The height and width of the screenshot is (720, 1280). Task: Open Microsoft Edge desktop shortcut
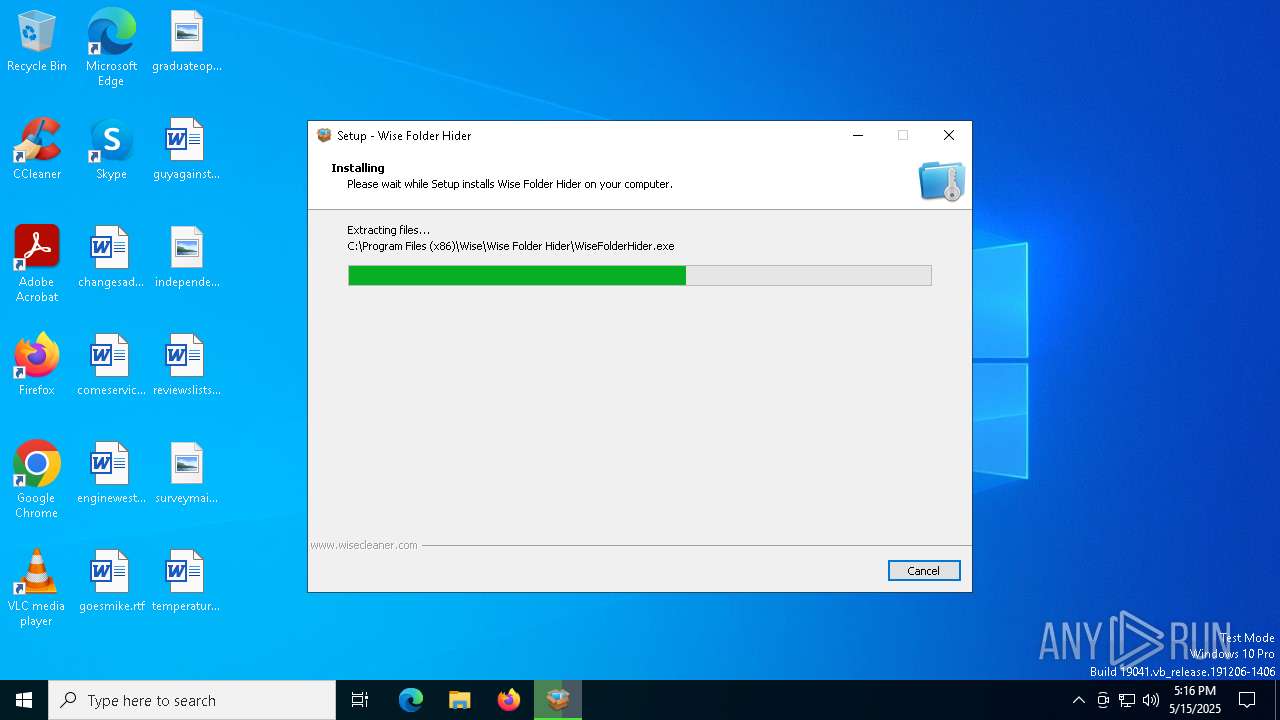[111, 48]
